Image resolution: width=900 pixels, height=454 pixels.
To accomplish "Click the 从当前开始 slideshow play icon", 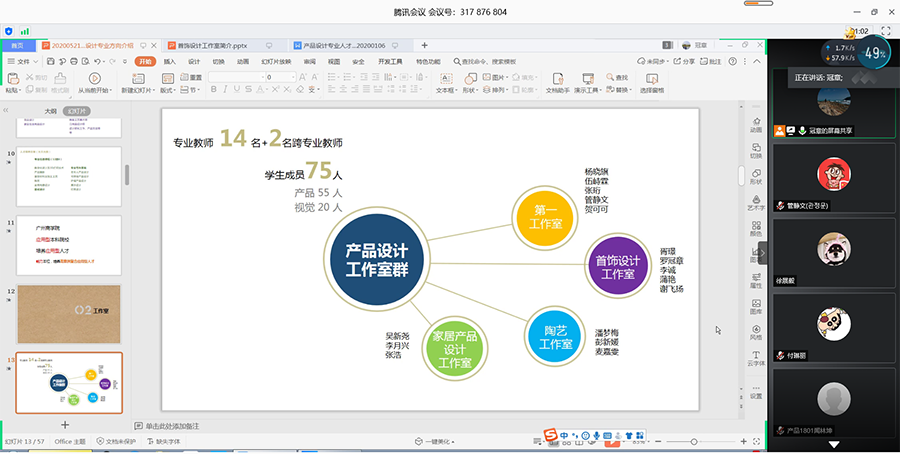I will [x=93, y=78].
